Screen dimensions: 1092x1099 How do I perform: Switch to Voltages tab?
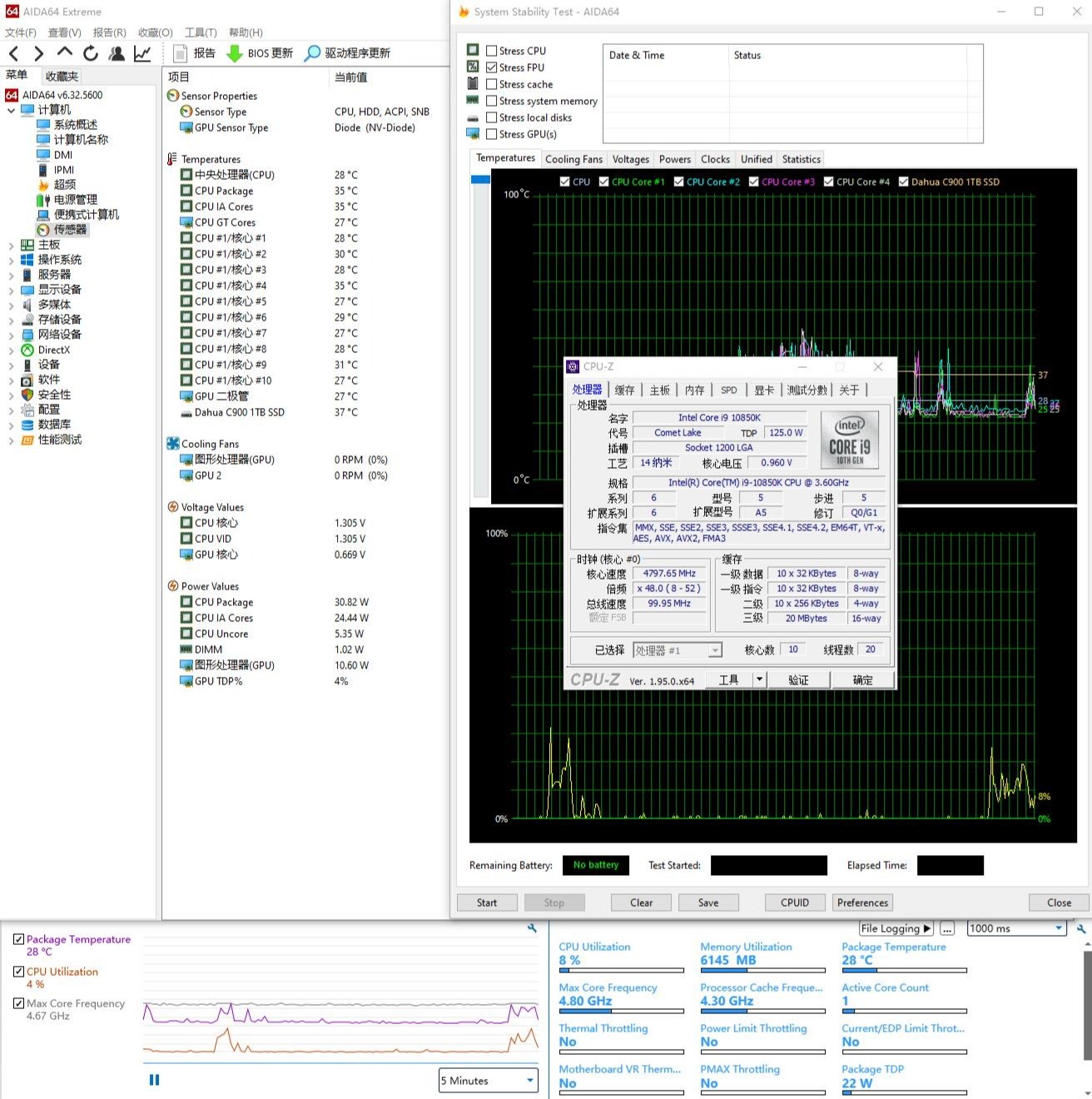[x=631, y=159]
